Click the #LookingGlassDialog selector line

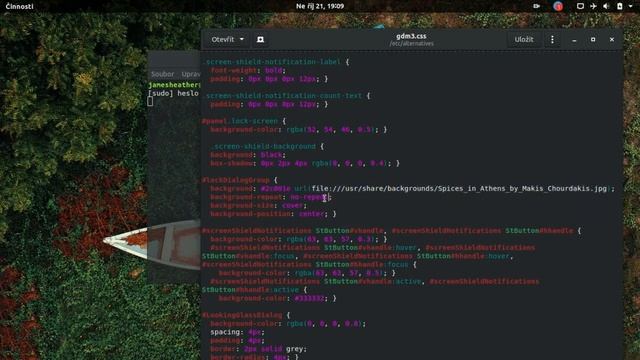click(x=246, y=315)
